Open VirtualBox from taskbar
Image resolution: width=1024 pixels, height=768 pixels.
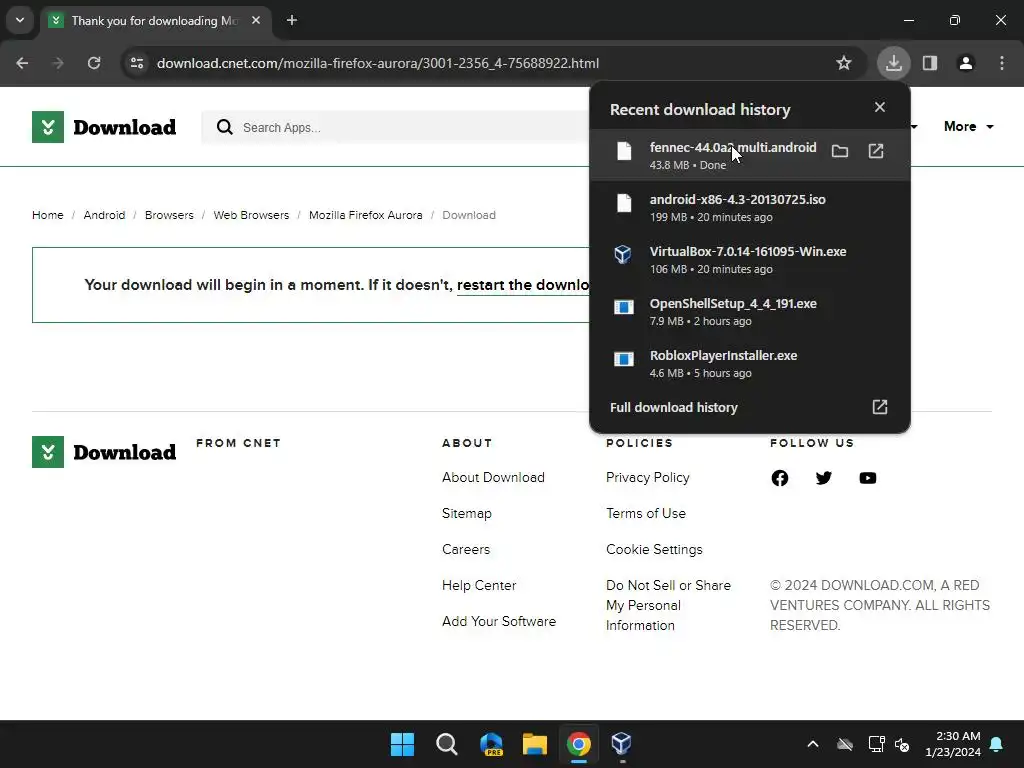[621, 744]
